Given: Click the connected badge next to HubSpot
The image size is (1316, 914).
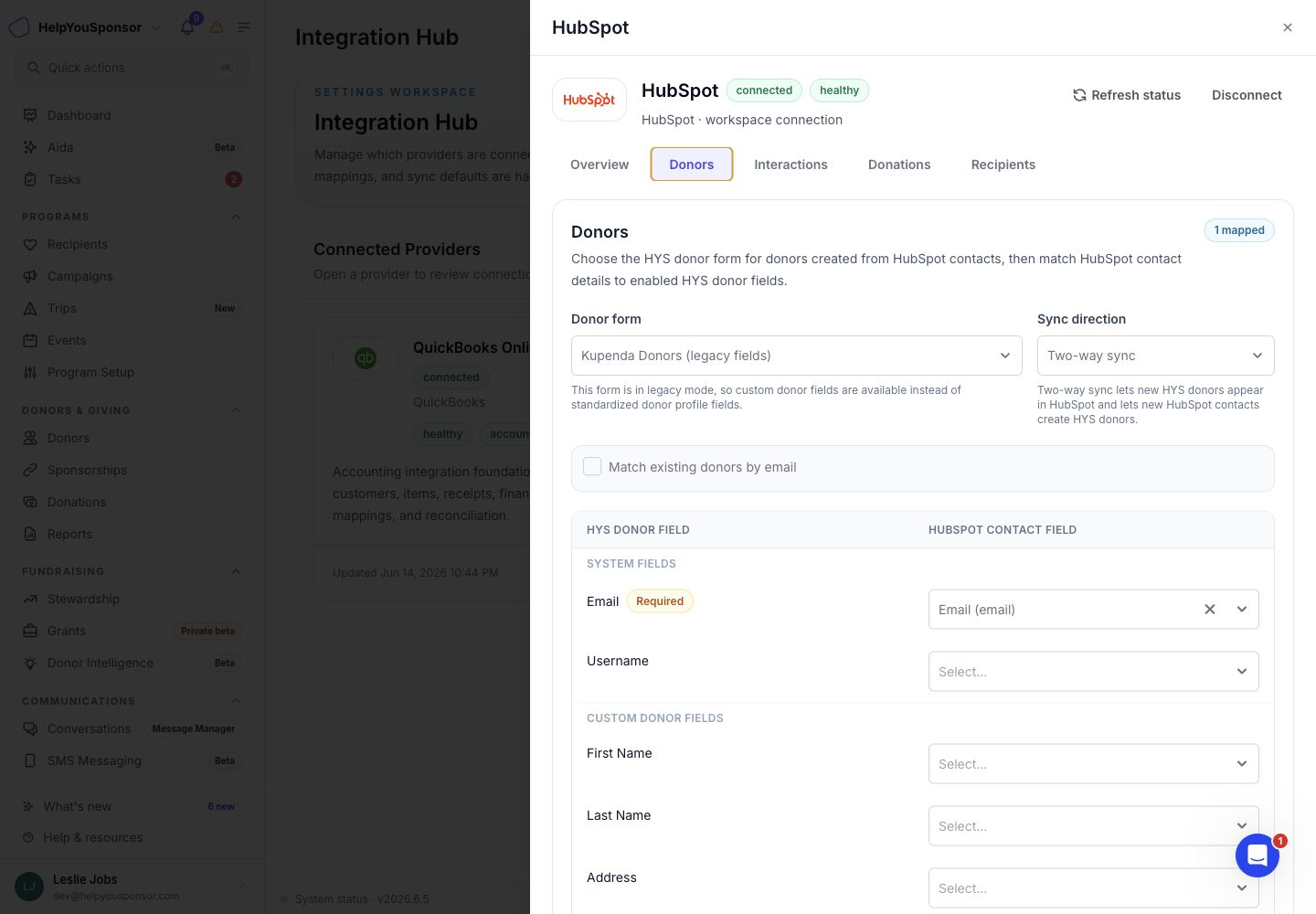Looking at the screenshot, I should pos(764,90).
